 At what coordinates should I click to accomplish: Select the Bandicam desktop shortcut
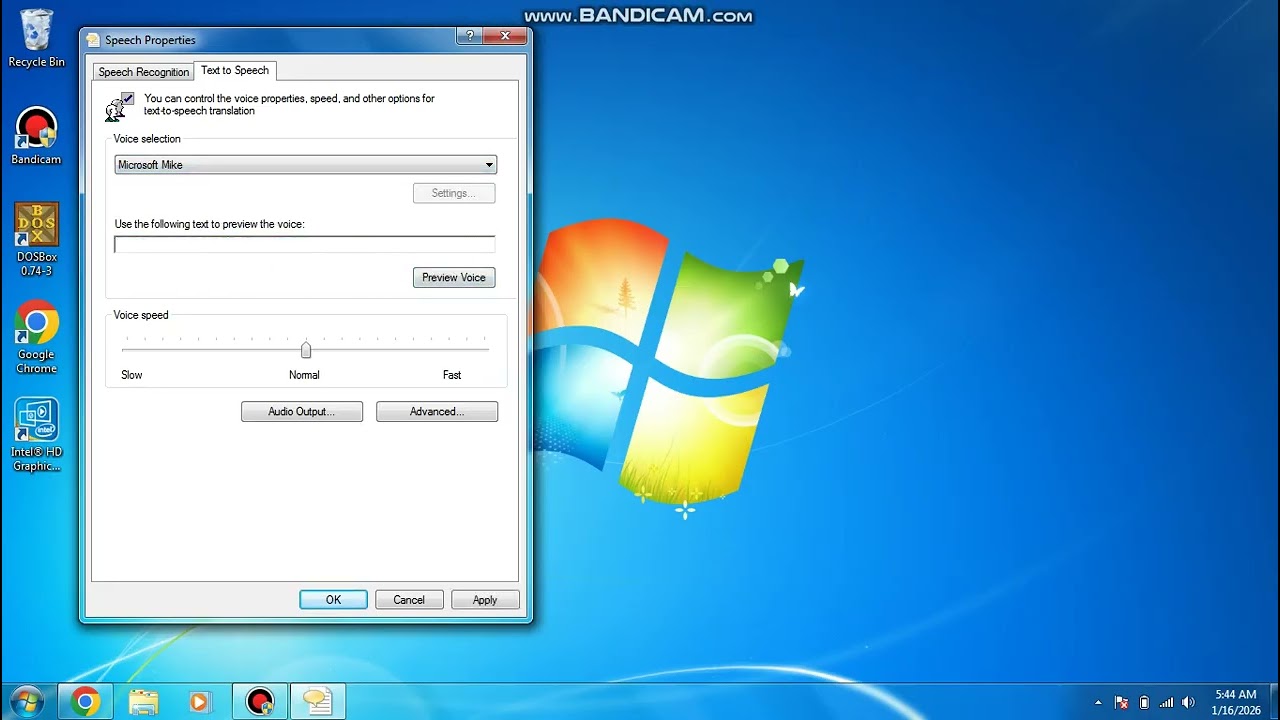click(36, 136)
